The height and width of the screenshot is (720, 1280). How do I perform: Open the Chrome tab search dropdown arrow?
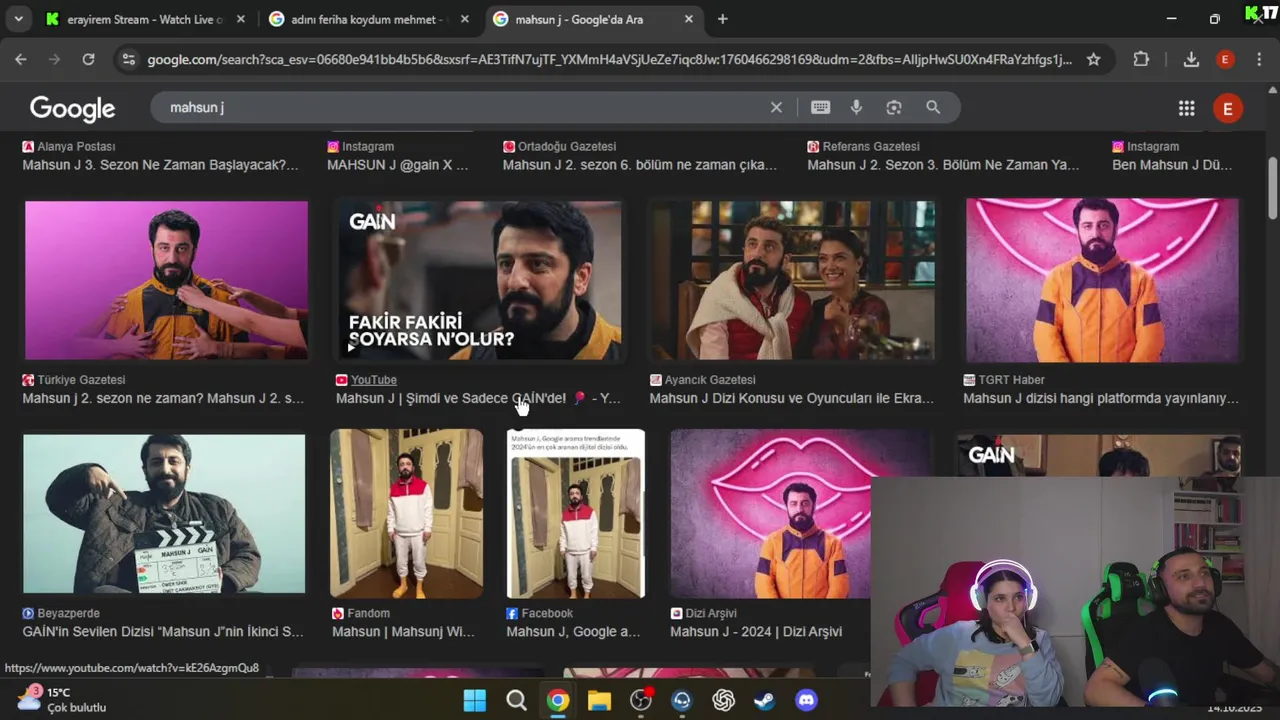[x=18, y=19]
